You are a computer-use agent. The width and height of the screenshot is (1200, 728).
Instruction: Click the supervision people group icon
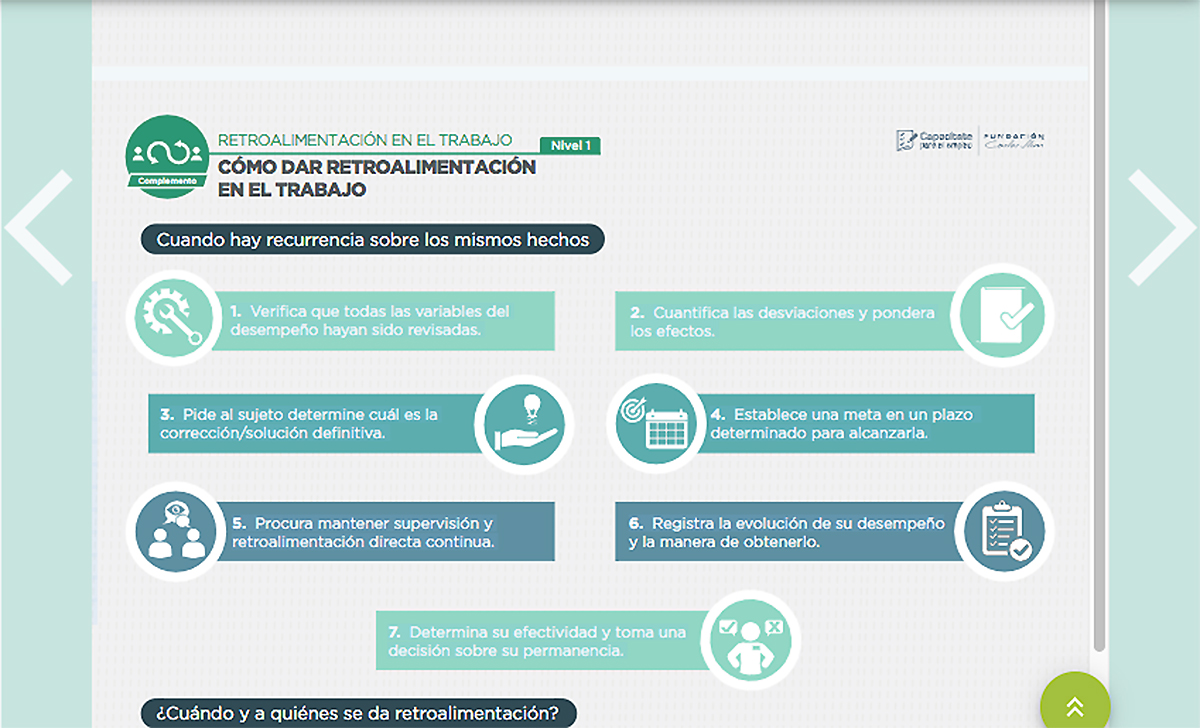(x=173, y=531)
